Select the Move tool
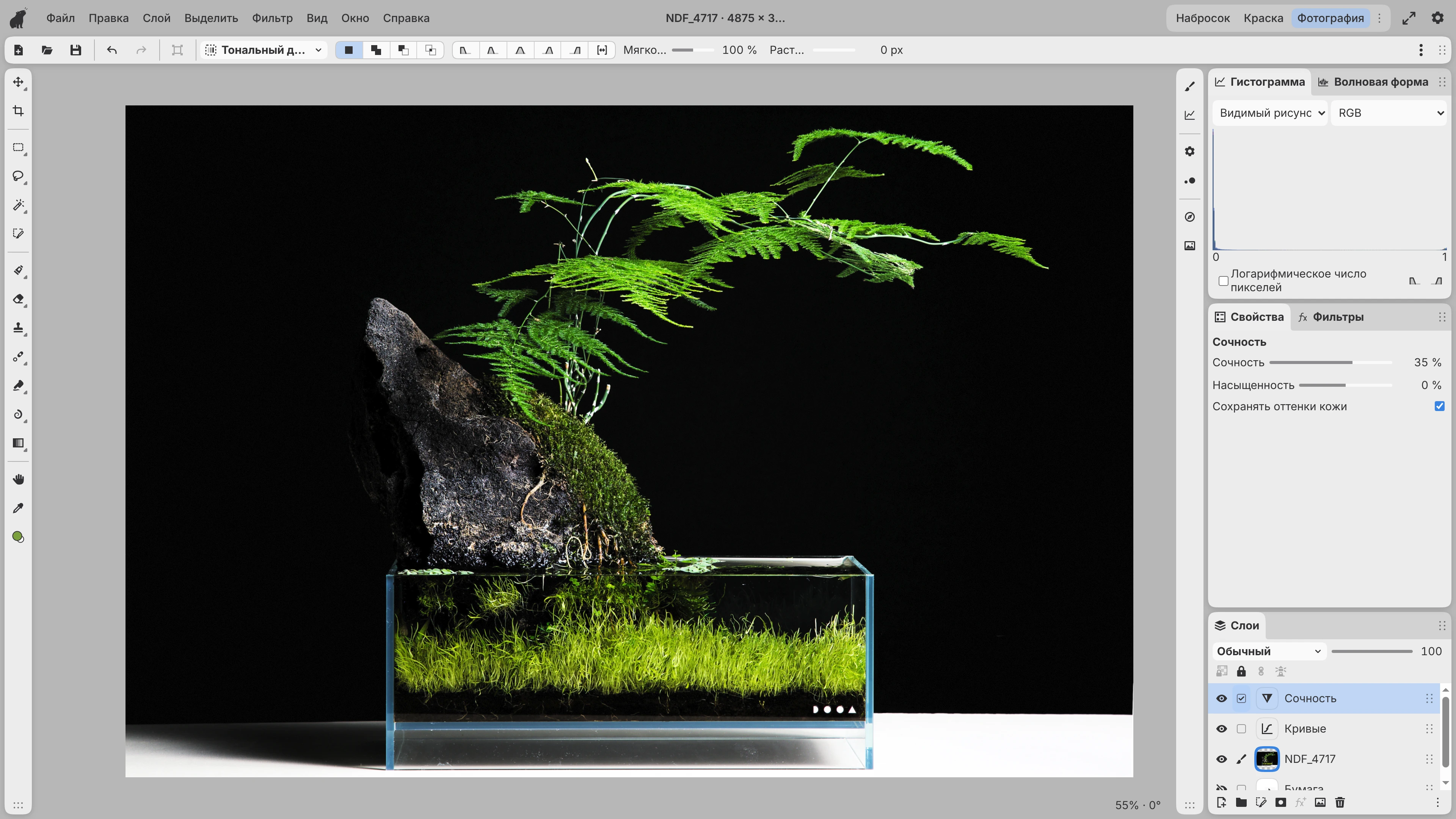This screenshot has width=1456, height=819. click(x=18, y=82)
